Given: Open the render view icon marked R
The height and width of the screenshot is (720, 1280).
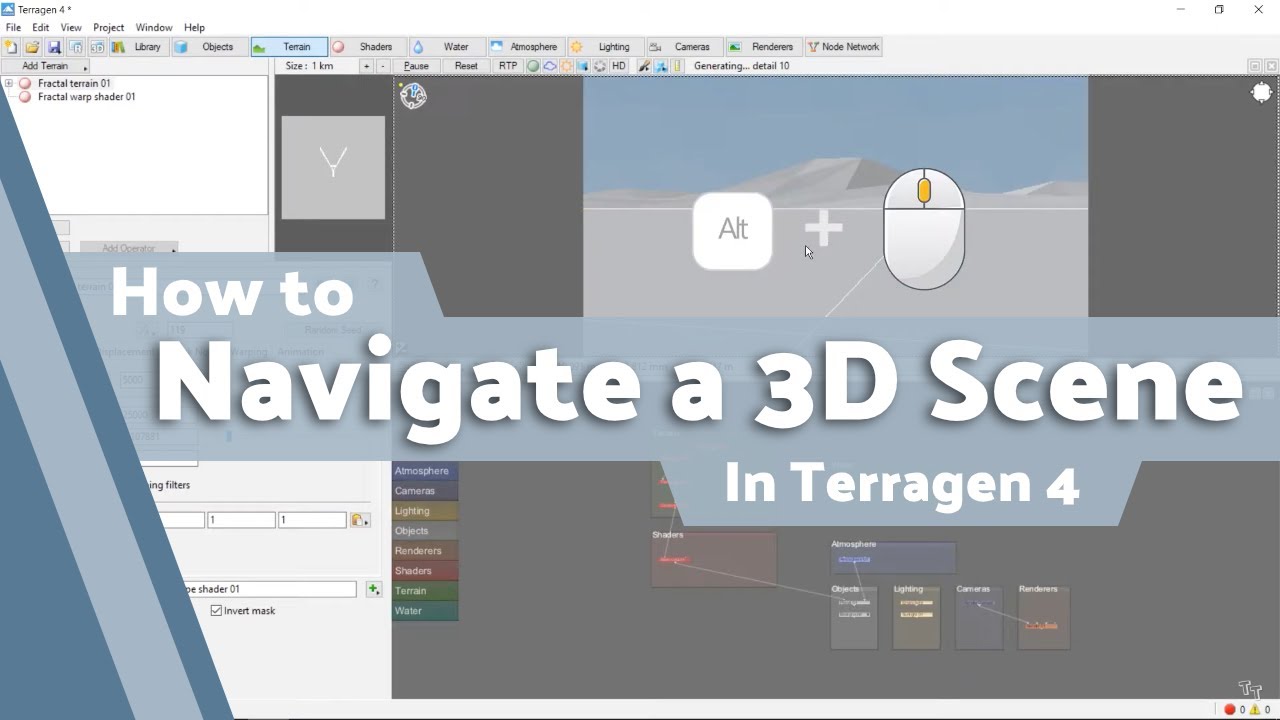Looking at the screenshot, I should coord(75,47).
